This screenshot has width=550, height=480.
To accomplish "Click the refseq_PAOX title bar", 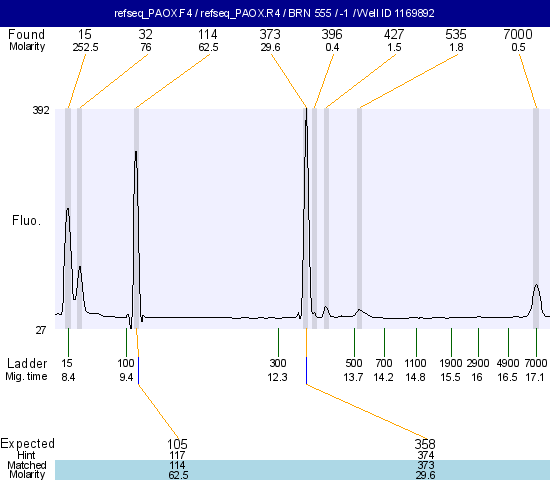I will [275, 13].
